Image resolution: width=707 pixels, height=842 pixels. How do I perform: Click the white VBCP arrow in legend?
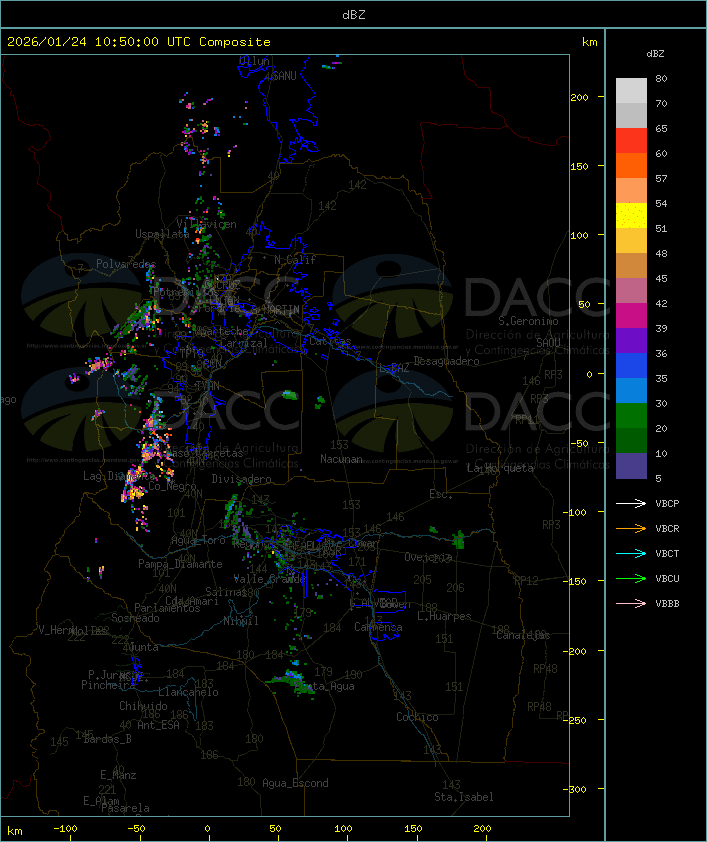pos(631,504)
